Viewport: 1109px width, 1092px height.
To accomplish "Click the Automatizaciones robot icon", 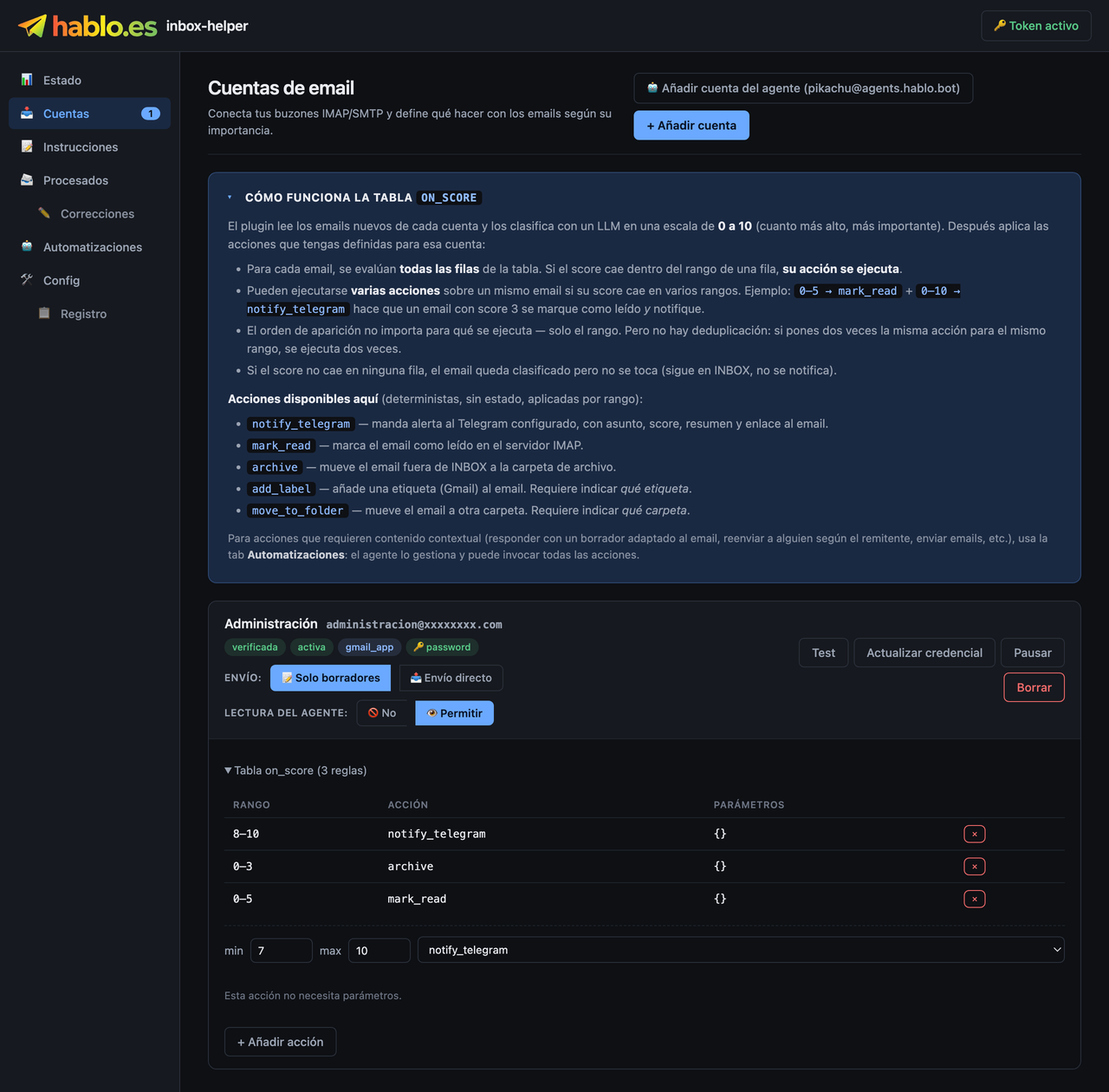I will point(27,247).
